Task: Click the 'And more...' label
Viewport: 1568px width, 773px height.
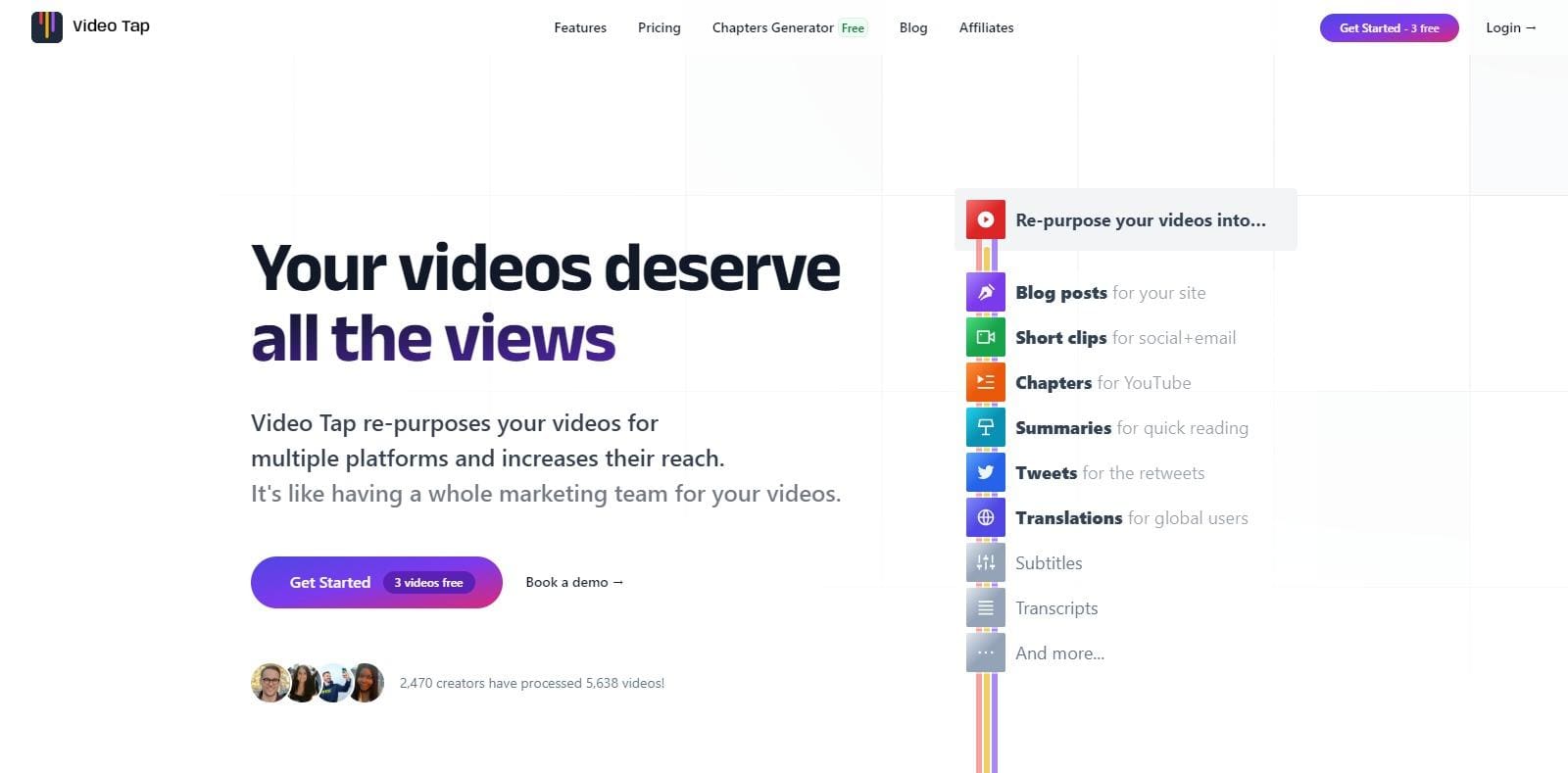Action: pos(1059,653)
